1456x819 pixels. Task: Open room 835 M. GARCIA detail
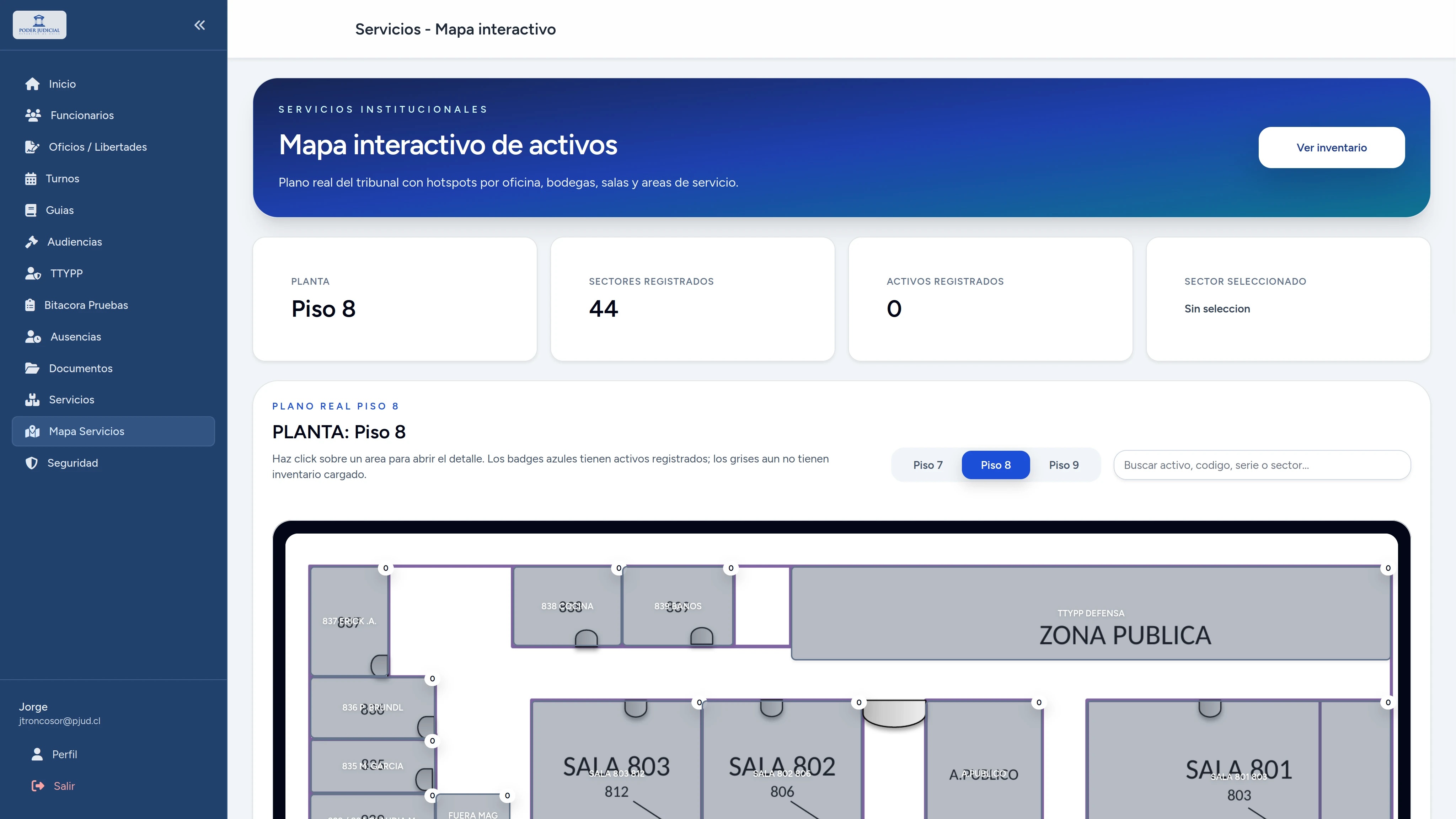pyautogui.click(x=373, y=766)
